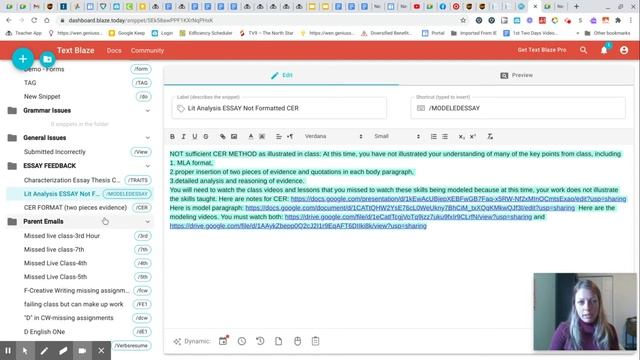Open the model paragraph Google document link
Viewport: 640px width, 360px height.
pyautogui.click(x=410, y=208)
